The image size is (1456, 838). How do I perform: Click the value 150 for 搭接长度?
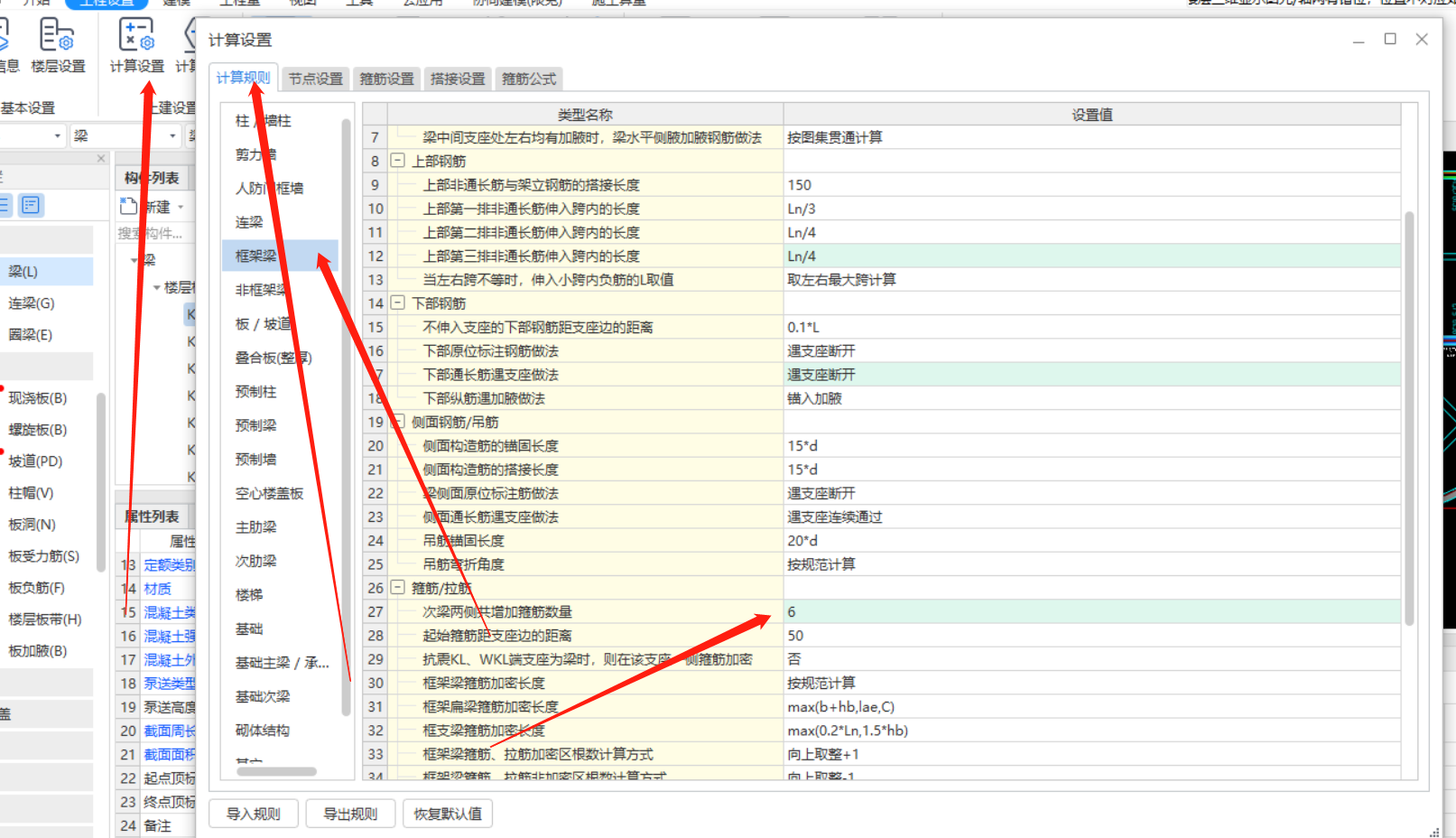point(1091,184)
